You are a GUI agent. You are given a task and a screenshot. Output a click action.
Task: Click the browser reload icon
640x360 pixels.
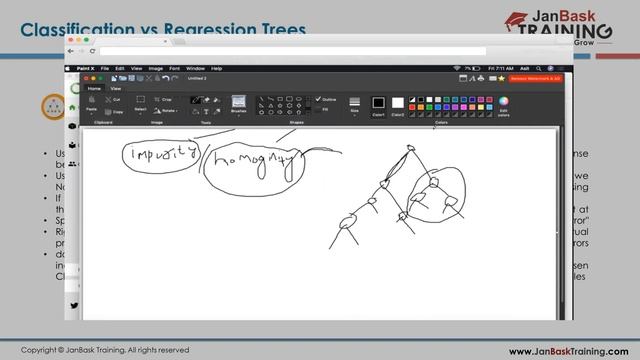(x=93, y=51)
